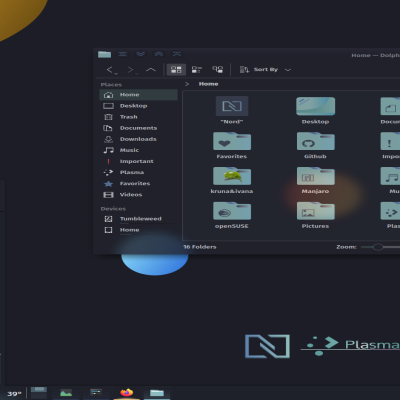Select the kruna&ivana folder
Screen dimensions: 400x400
click(x=232, y=180)
